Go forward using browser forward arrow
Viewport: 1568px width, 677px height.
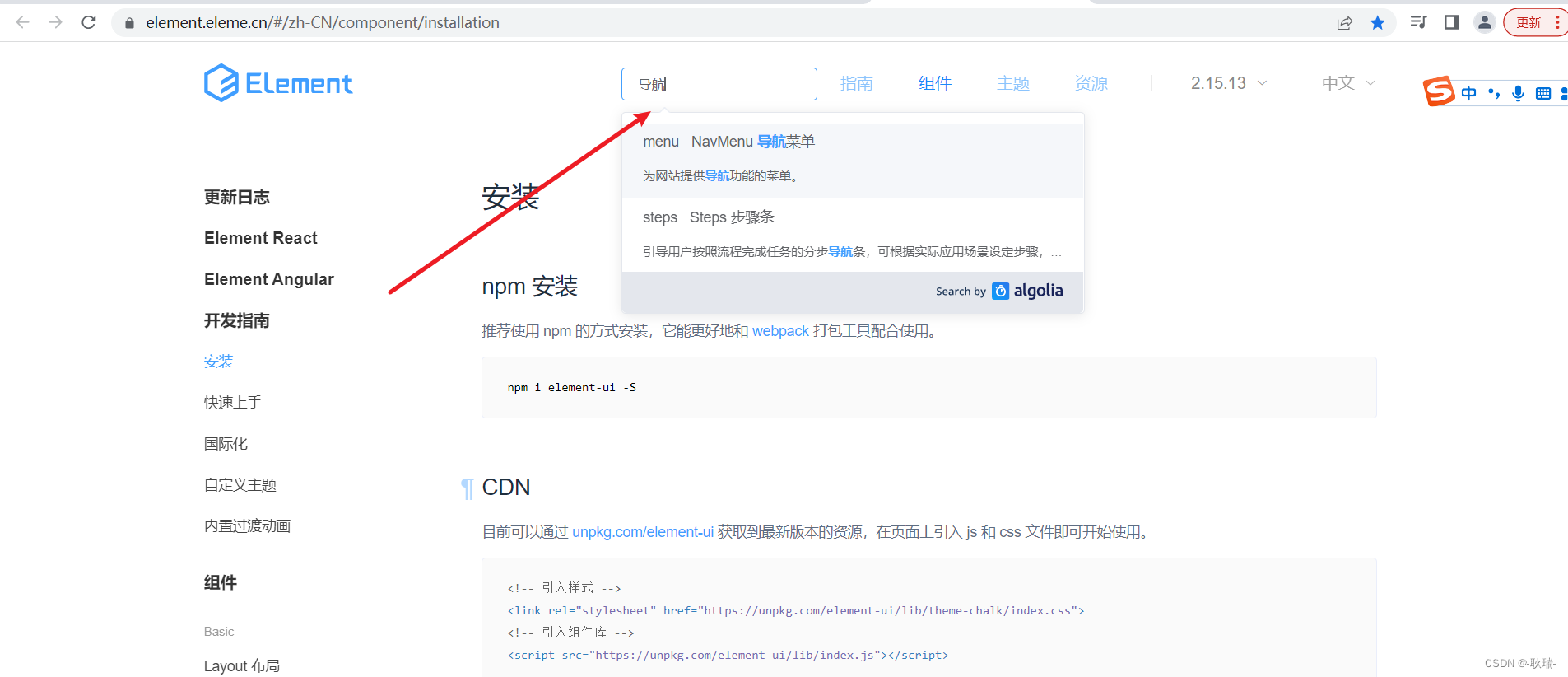56,22
